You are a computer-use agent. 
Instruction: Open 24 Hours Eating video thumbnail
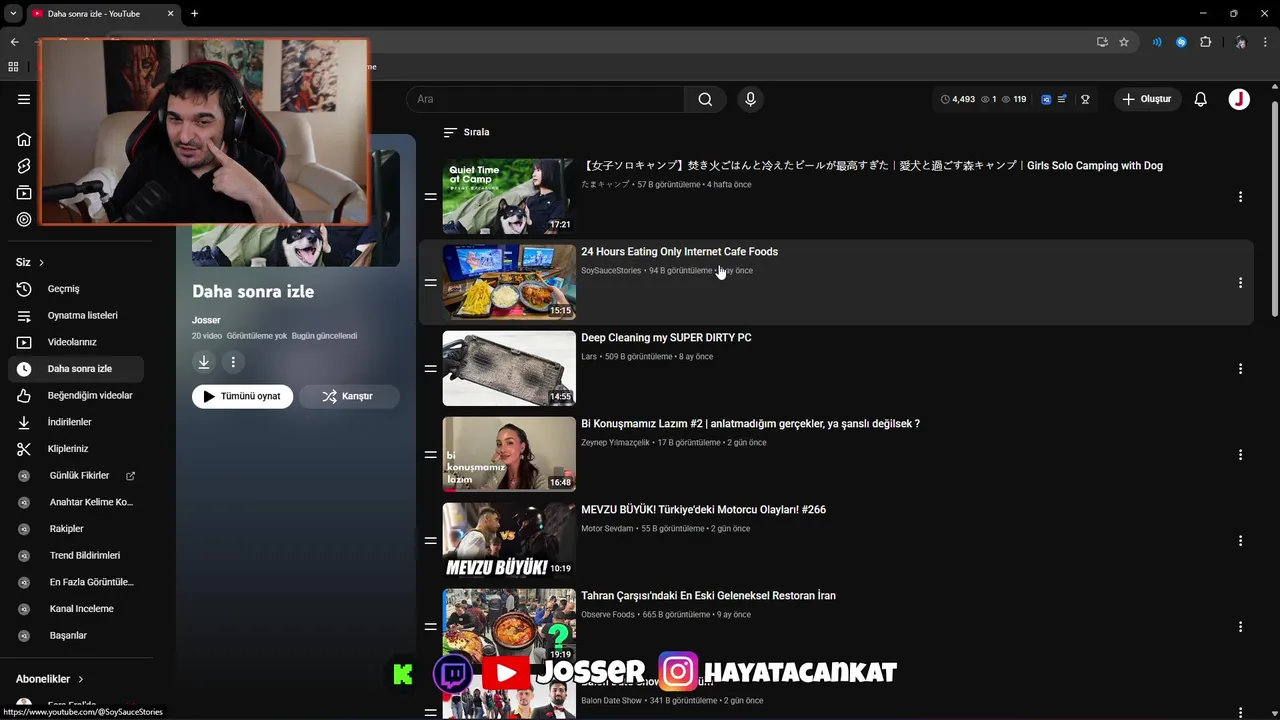pyautogui.click(x=509, y=283)
